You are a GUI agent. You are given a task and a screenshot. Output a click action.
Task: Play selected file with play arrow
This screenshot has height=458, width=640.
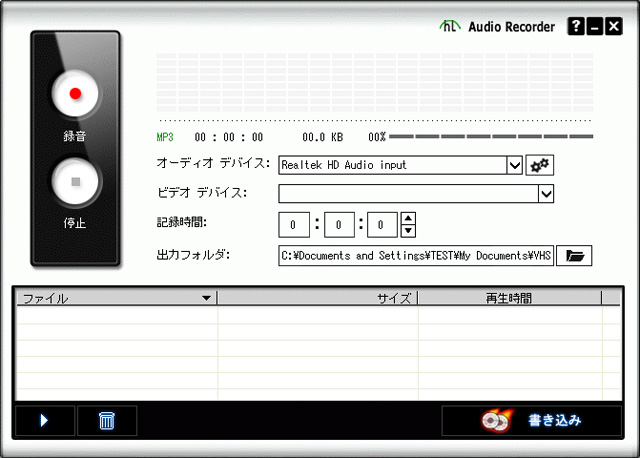[45, 420]
